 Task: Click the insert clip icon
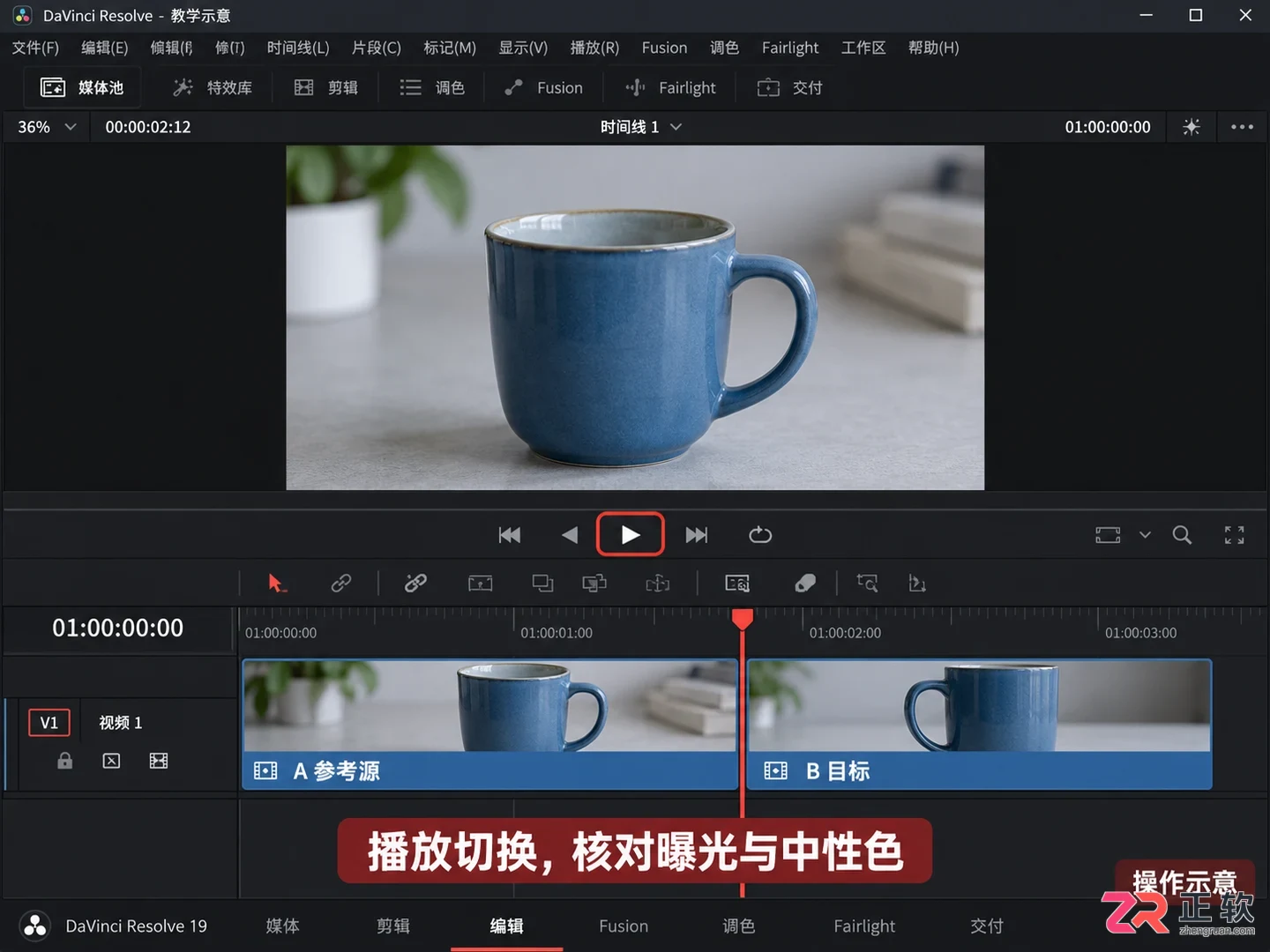(x=481, y=584)
